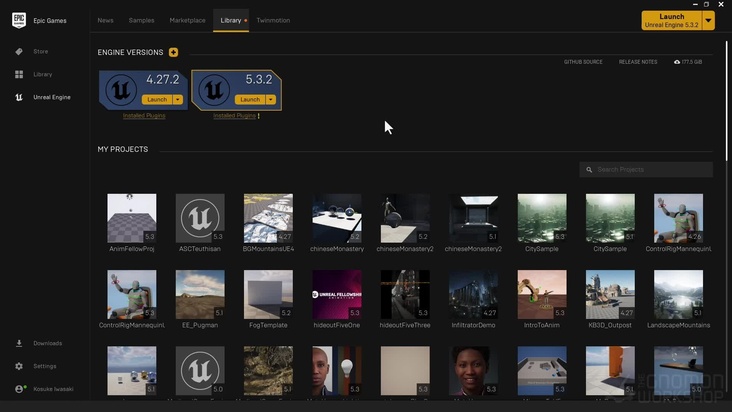The height and width of the screenshot is (412, 732).
Task: Switch to the News tab
Action: (x=106, y=21)
